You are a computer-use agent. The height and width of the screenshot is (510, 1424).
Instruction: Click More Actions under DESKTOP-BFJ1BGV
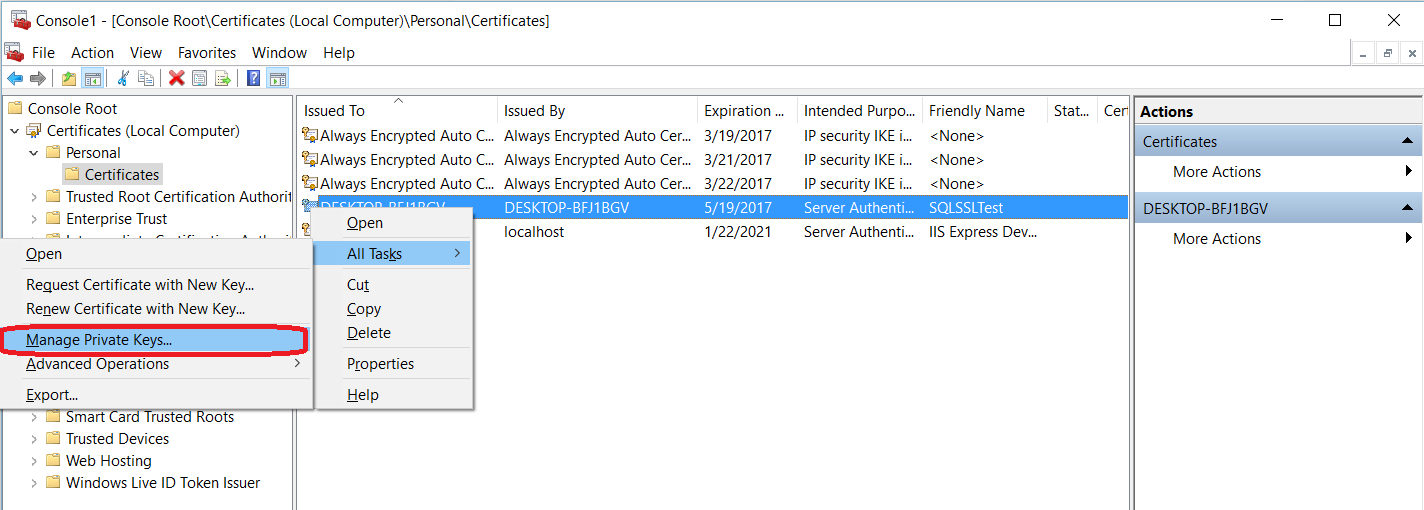[1216, 239]
